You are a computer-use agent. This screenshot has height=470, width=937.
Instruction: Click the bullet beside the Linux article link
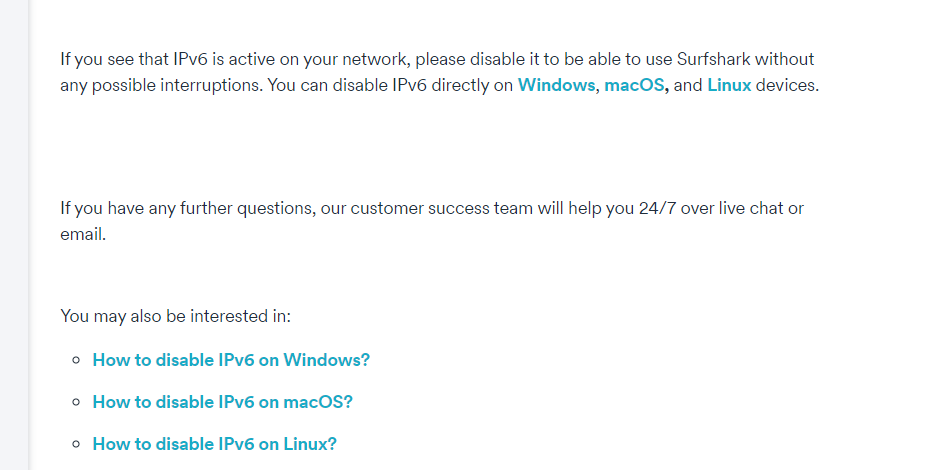coord(76,445)
